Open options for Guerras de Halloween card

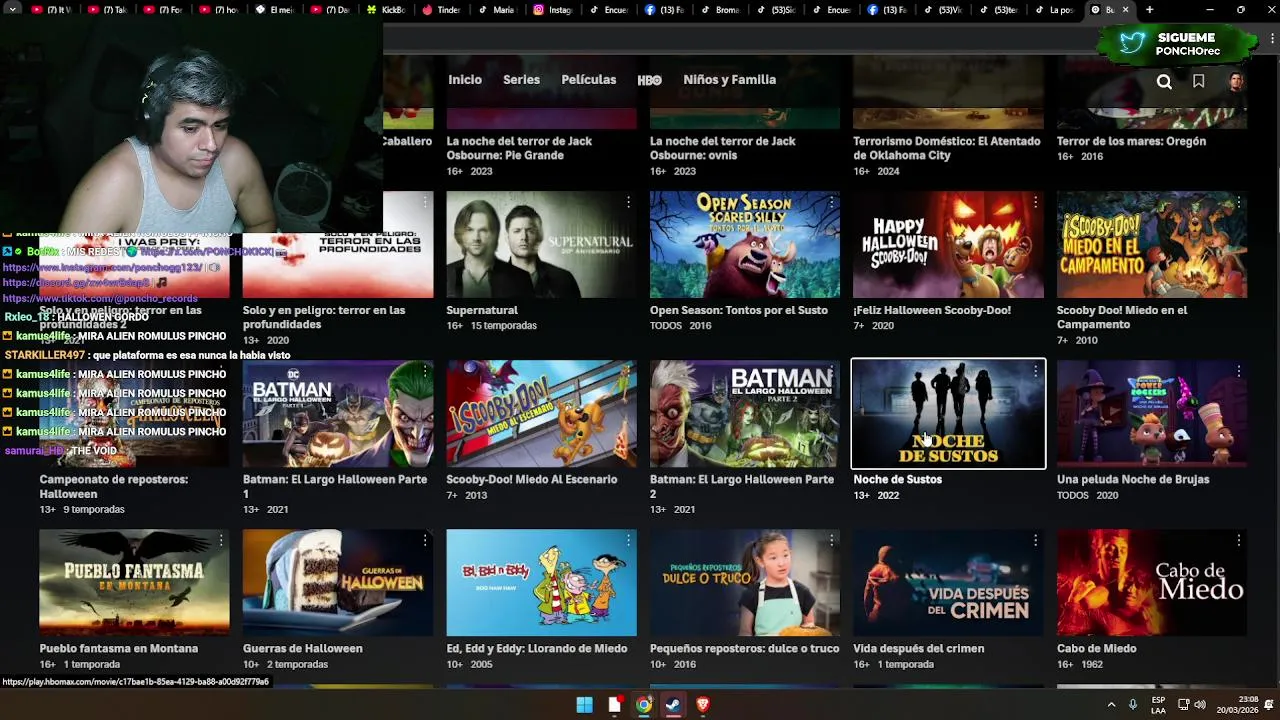coord(424,540)
